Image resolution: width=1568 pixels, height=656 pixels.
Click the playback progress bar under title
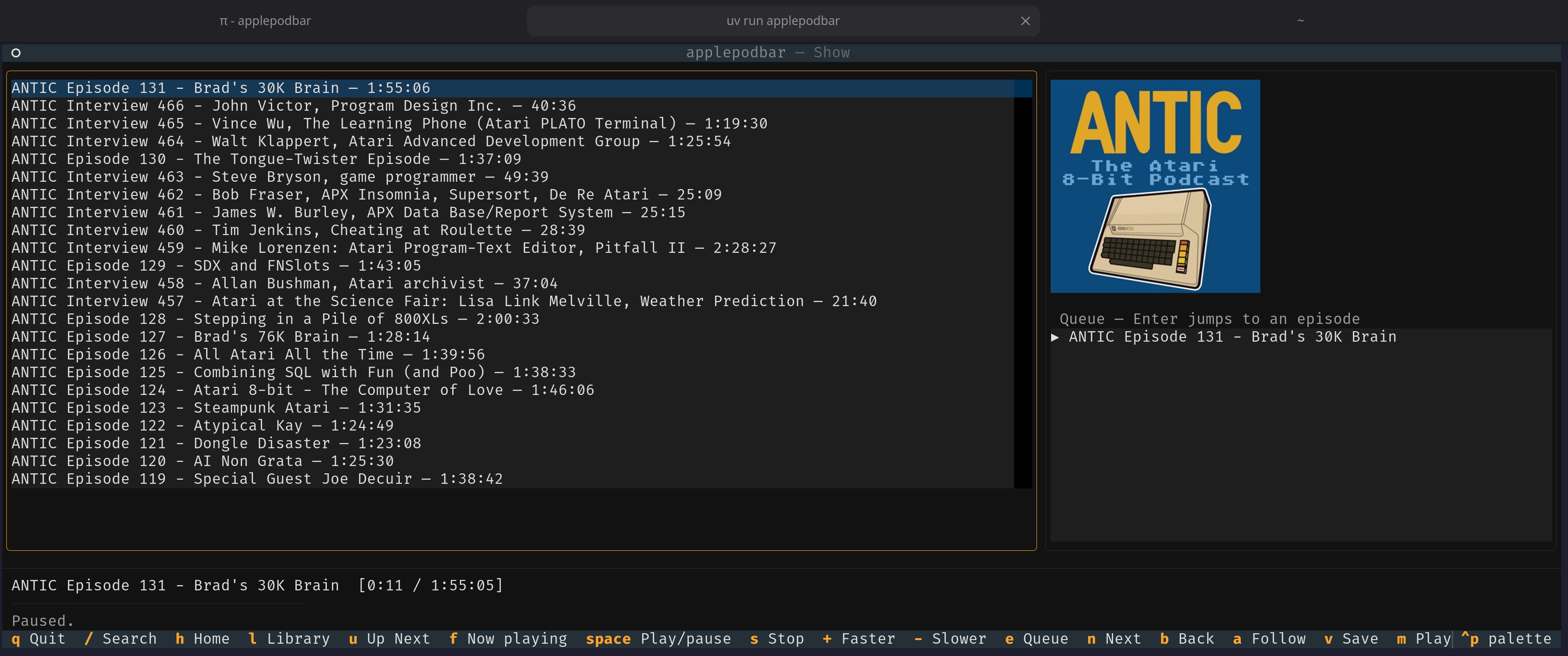tap(156, 603)
